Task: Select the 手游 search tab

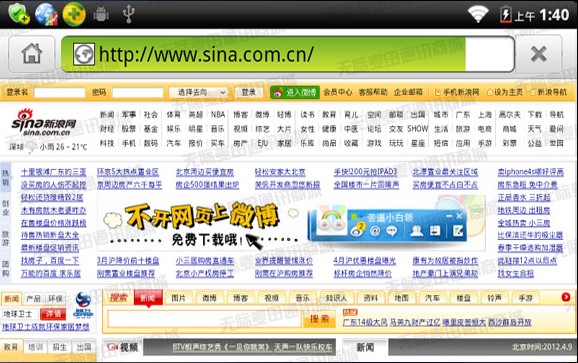Action: click(526, 298)
